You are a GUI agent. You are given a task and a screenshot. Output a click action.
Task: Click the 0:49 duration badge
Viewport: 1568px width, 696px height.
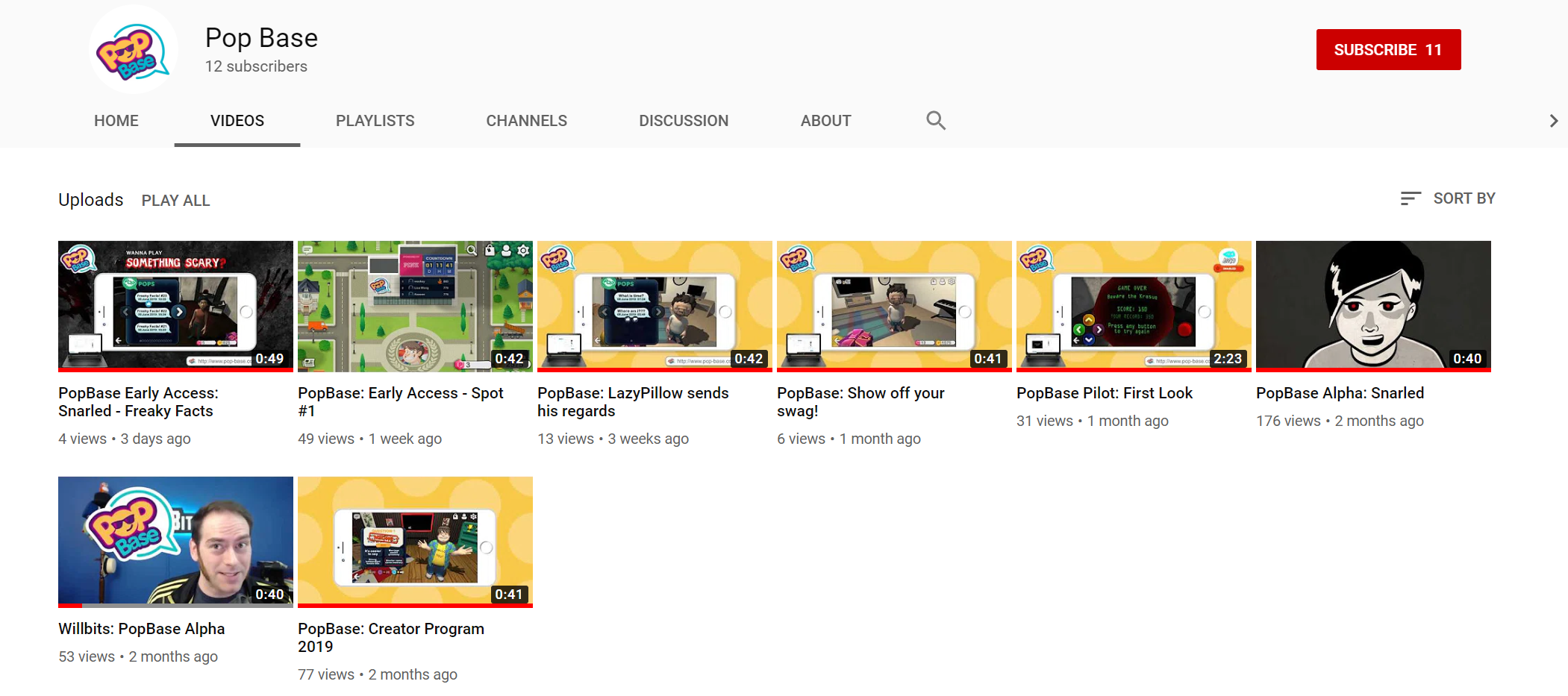coord(269,359)
